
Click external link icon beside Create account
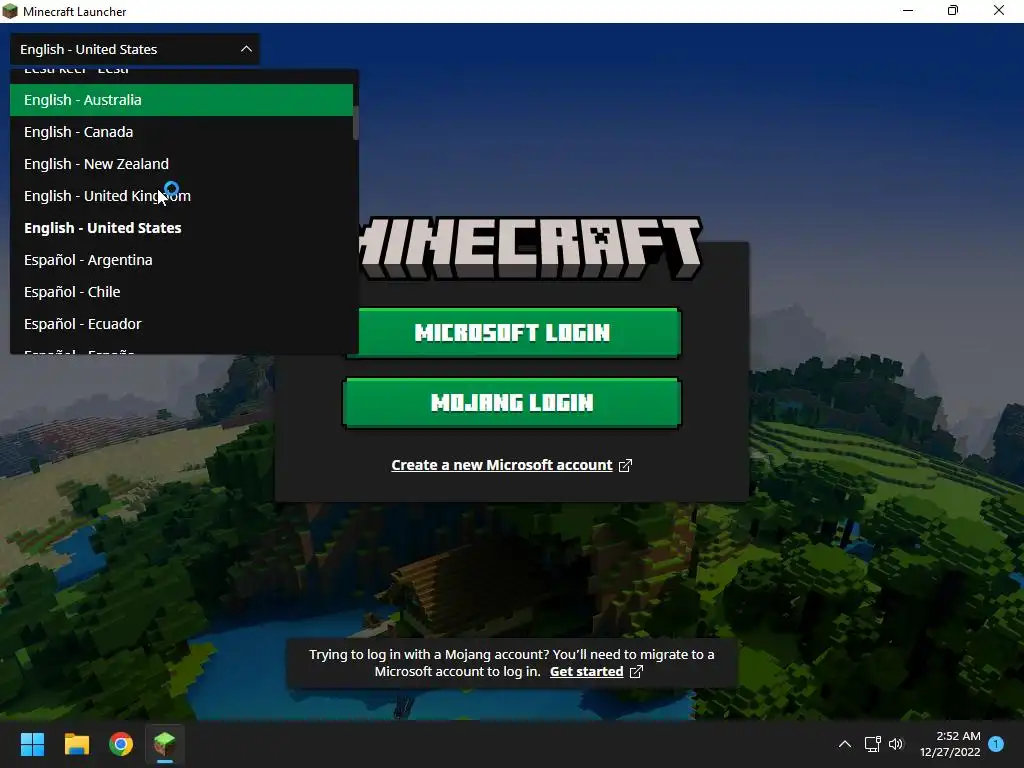625,465
